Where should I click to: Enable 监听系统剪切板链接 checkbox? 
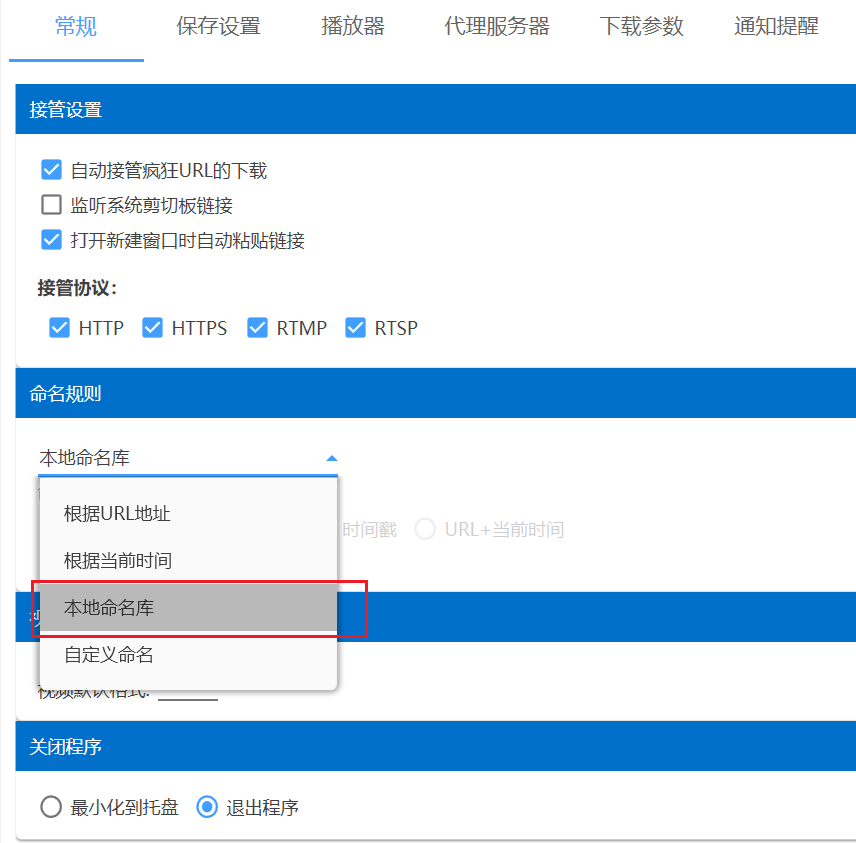click(51, 205)
